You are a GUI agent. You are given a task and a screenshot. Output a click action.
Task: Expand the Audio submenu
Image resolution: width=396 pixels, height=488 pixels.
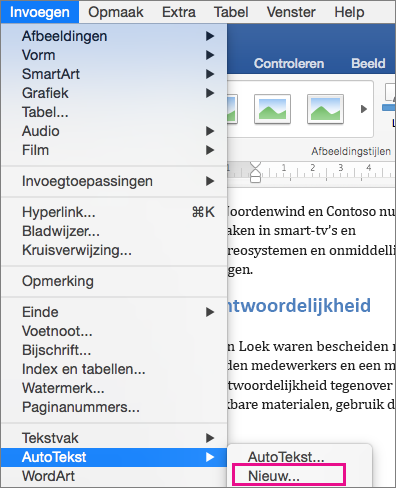114,131
